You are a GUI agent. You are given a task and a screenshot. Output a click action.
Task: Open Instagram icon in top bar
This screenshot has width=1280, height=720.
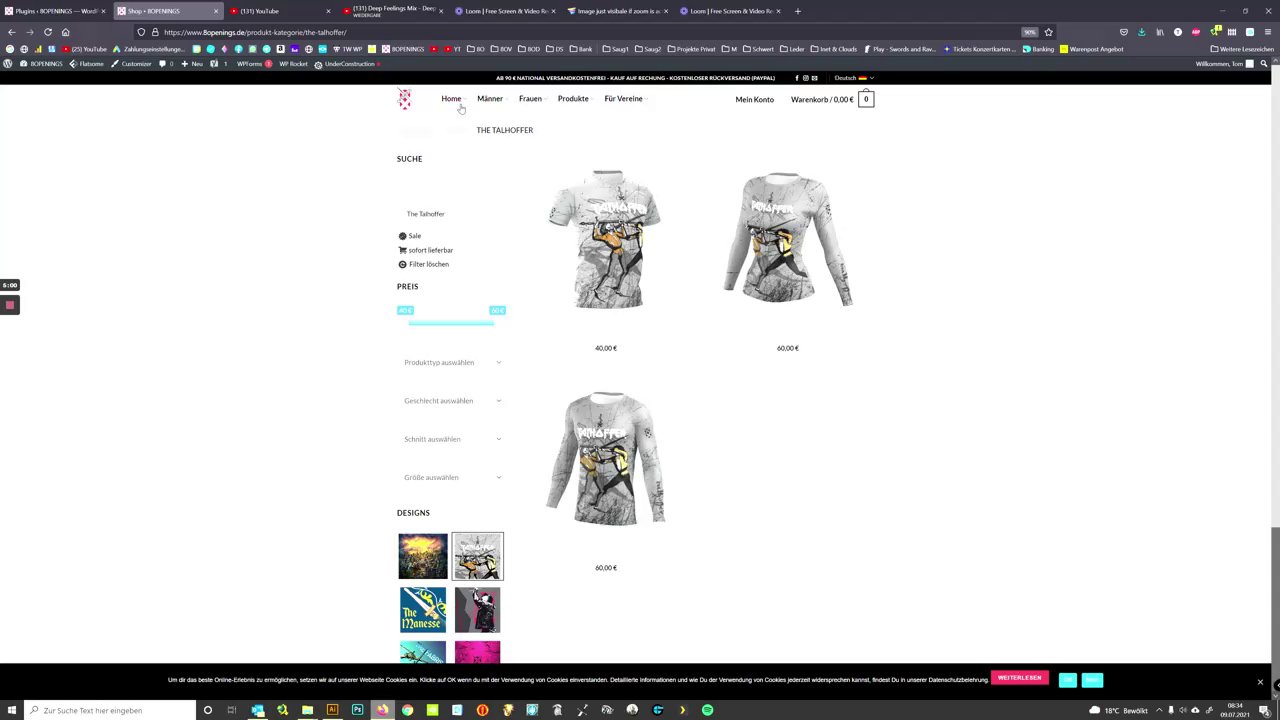tap(805, 78)
